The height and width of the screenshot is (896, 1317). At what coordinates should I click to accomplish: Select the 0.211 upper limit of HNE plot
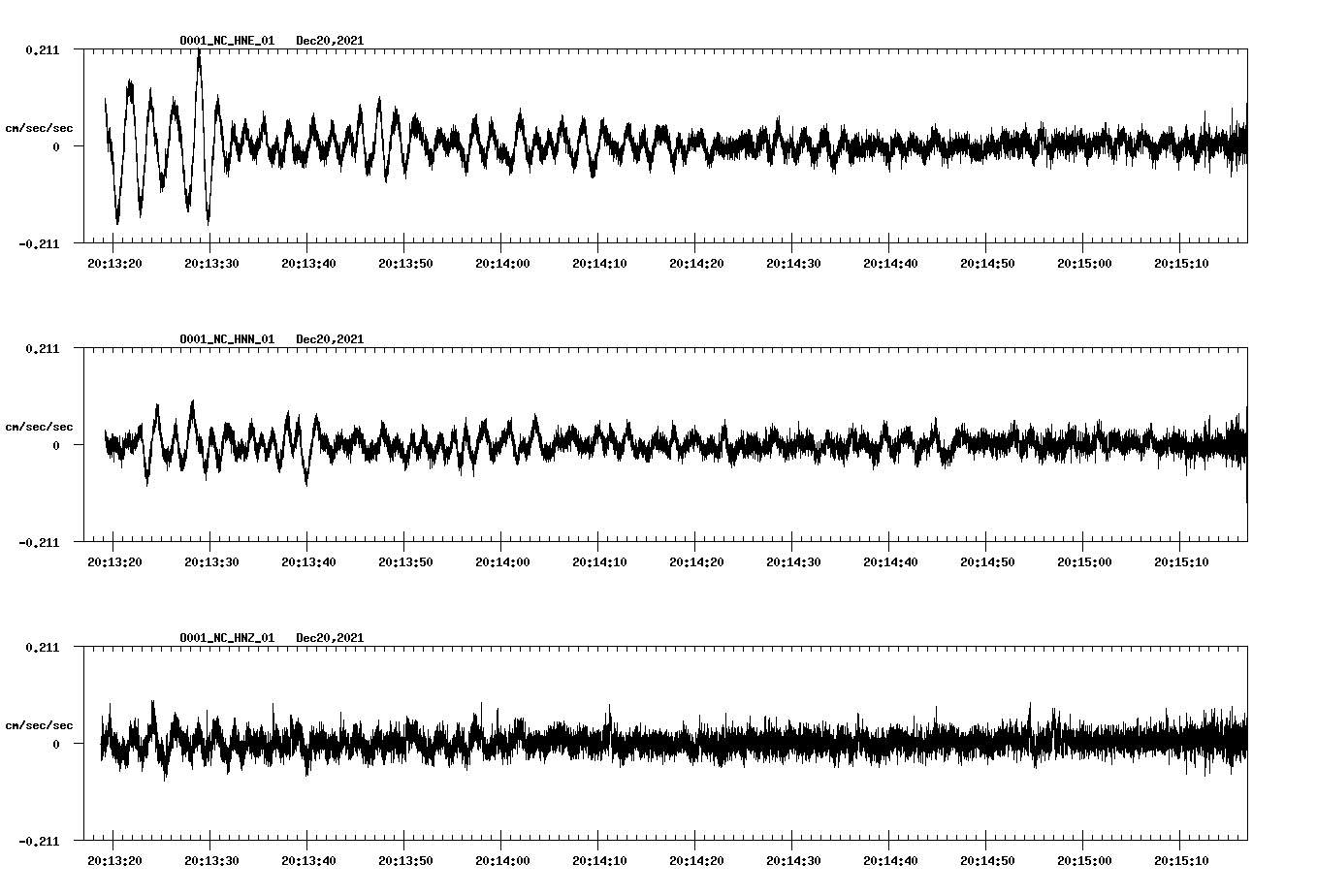[42, 49]
